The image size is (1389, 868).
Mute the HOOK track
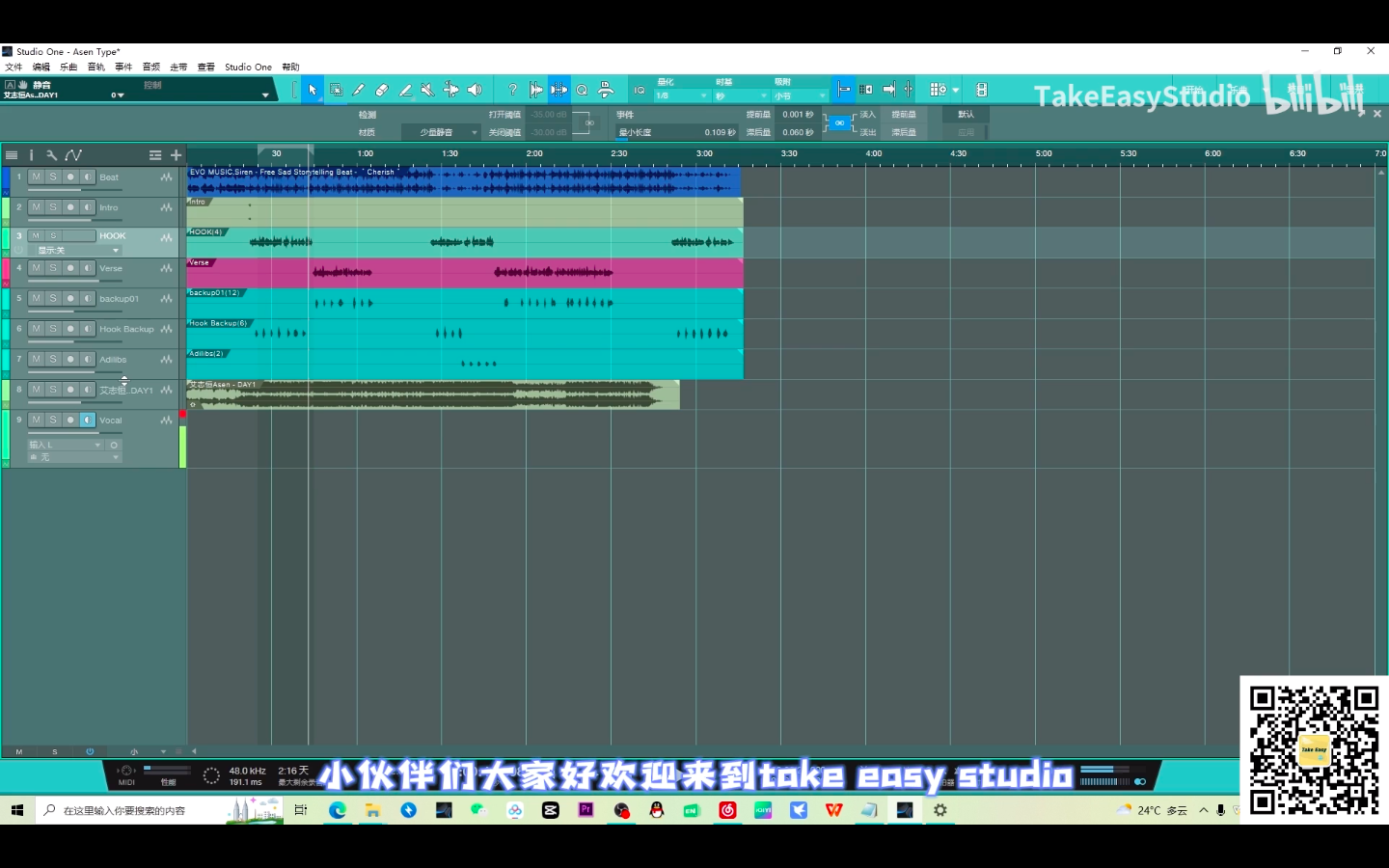click(36, 235)
